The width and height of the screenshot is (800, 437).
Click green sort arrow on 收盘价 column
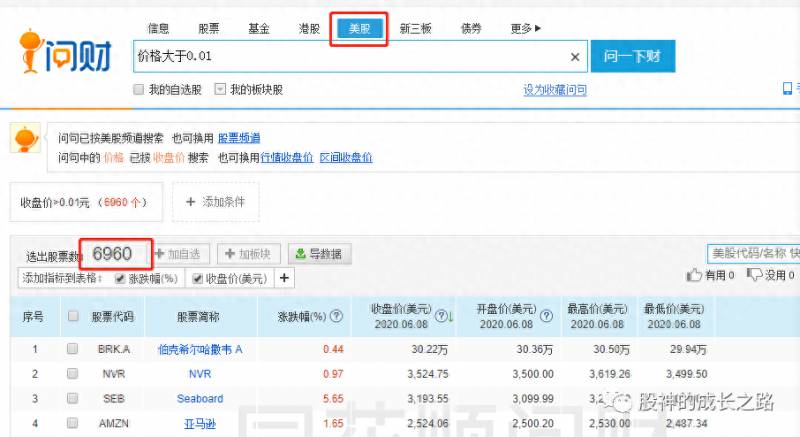point(451,317)
